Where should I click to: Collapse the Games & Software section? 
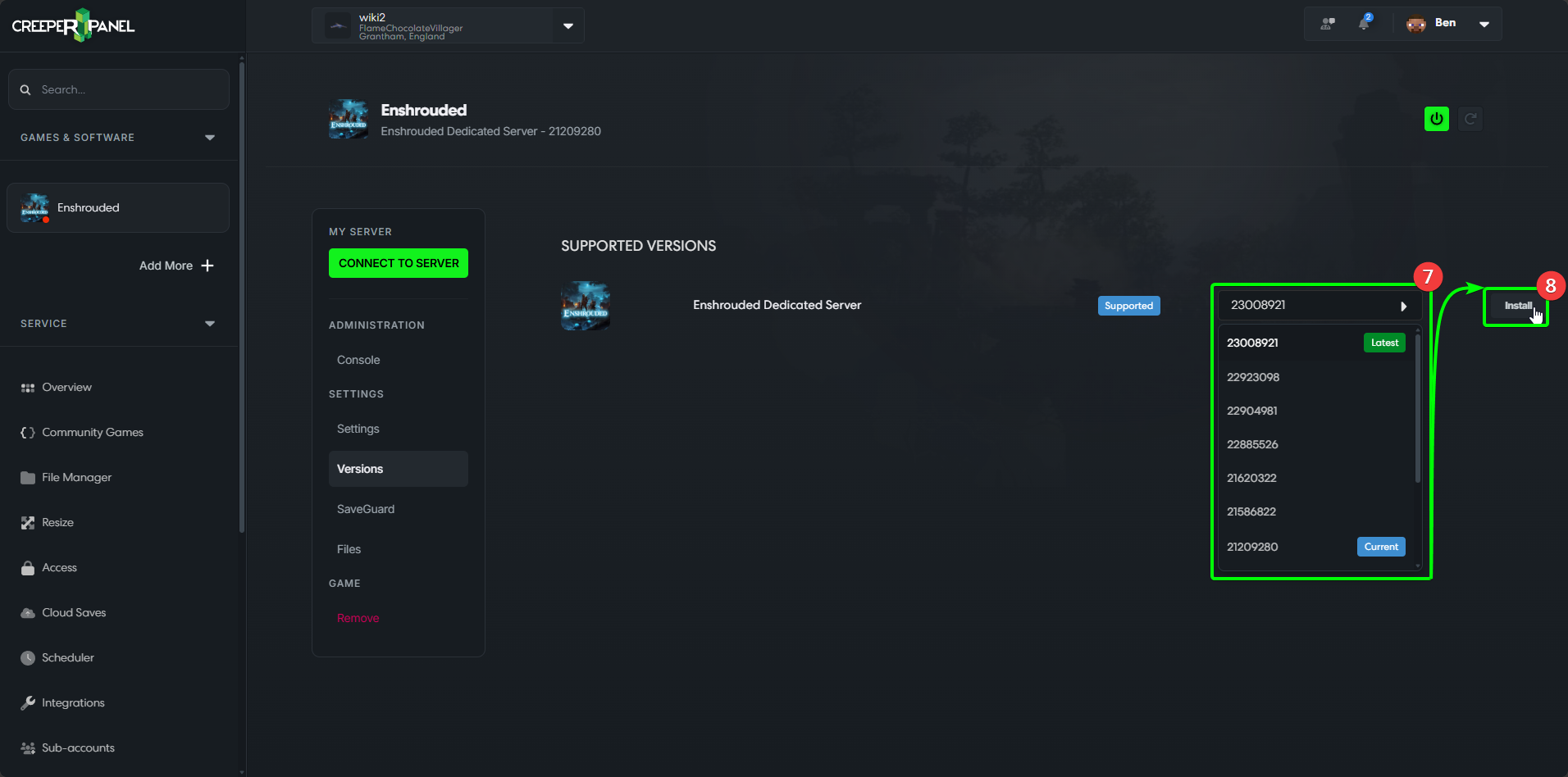pos(210,138)
